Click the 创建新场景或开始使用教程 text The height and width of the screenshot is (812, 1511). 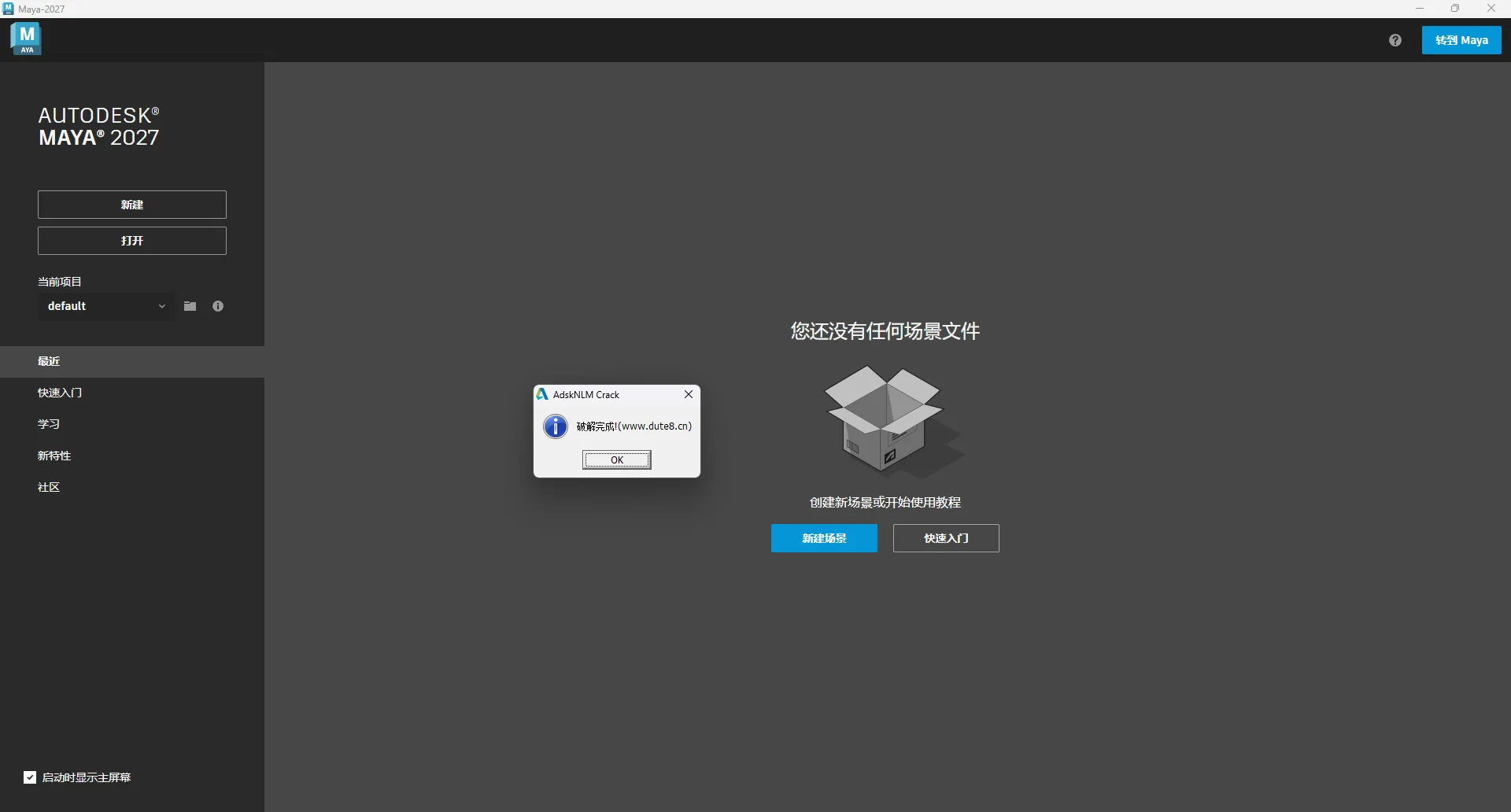tap(885, 502)
